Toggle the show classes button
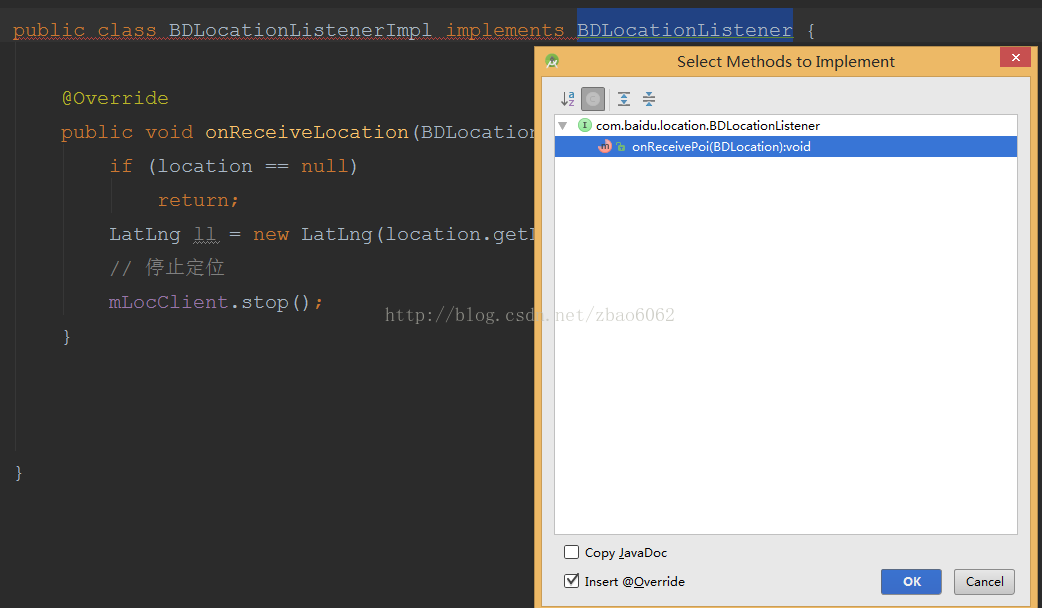The width and height of the screenshot is (1042, 608). [593, 99]
